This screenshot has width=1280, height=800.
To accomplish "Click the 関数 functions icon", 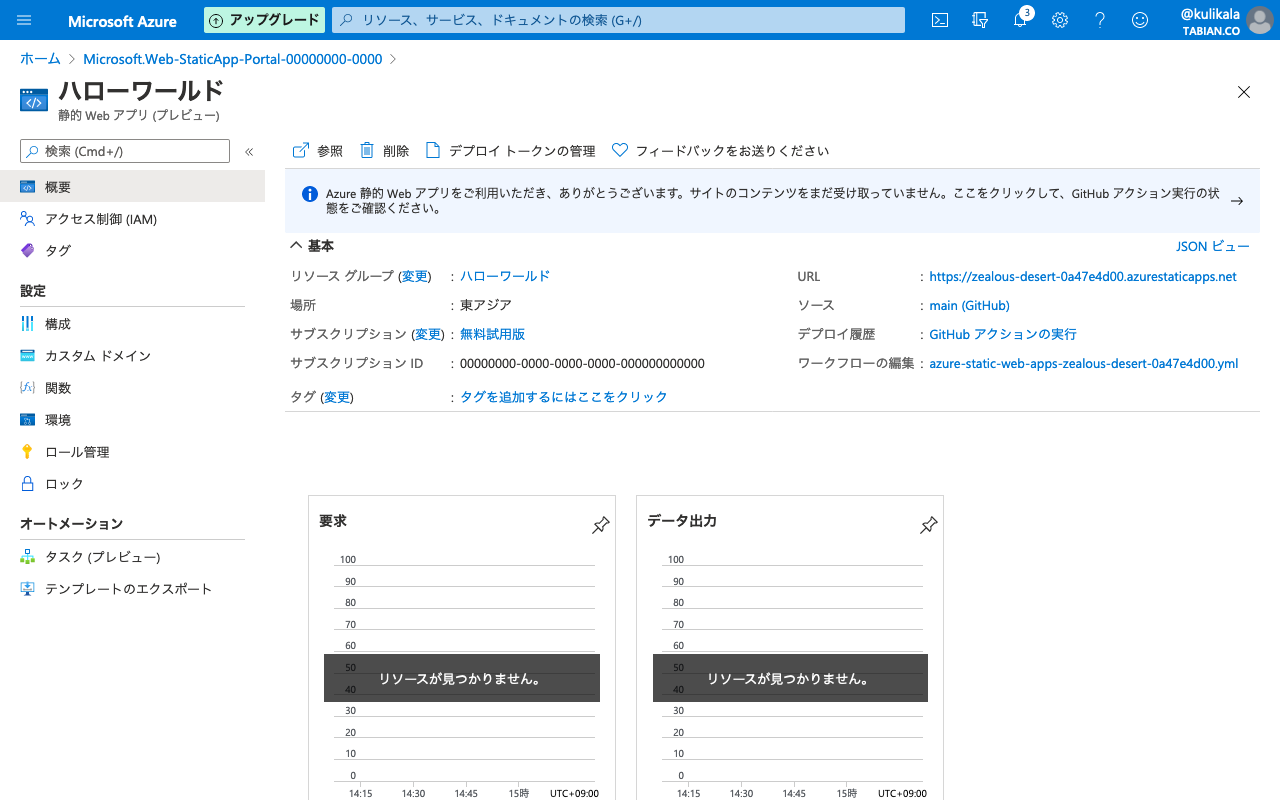I will (x=28, y=388).
